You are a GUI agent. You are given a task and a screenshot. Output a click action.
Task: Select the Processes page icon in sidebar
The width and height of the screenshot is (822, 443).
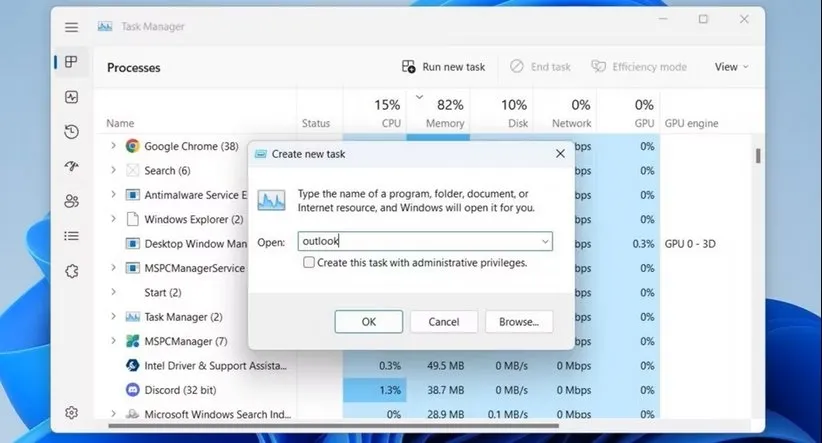(x=71, y=62)
